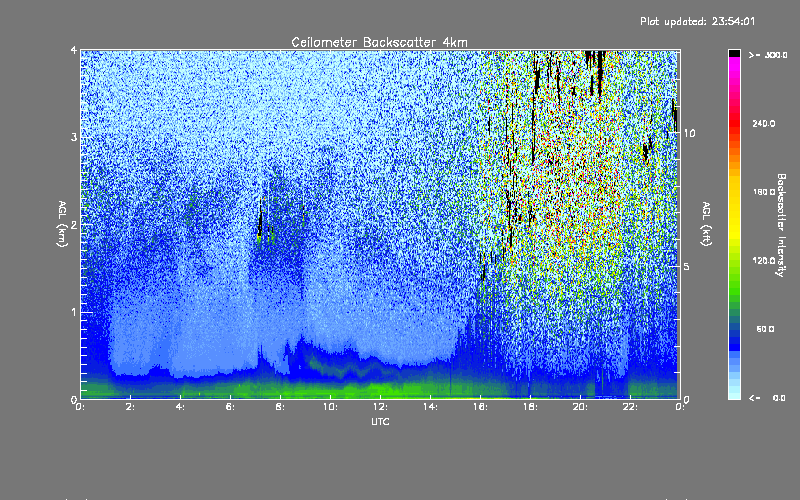Screen dimensions: 800x500
Task: Click the "5" kft tick on right axis
Action: 687,267
